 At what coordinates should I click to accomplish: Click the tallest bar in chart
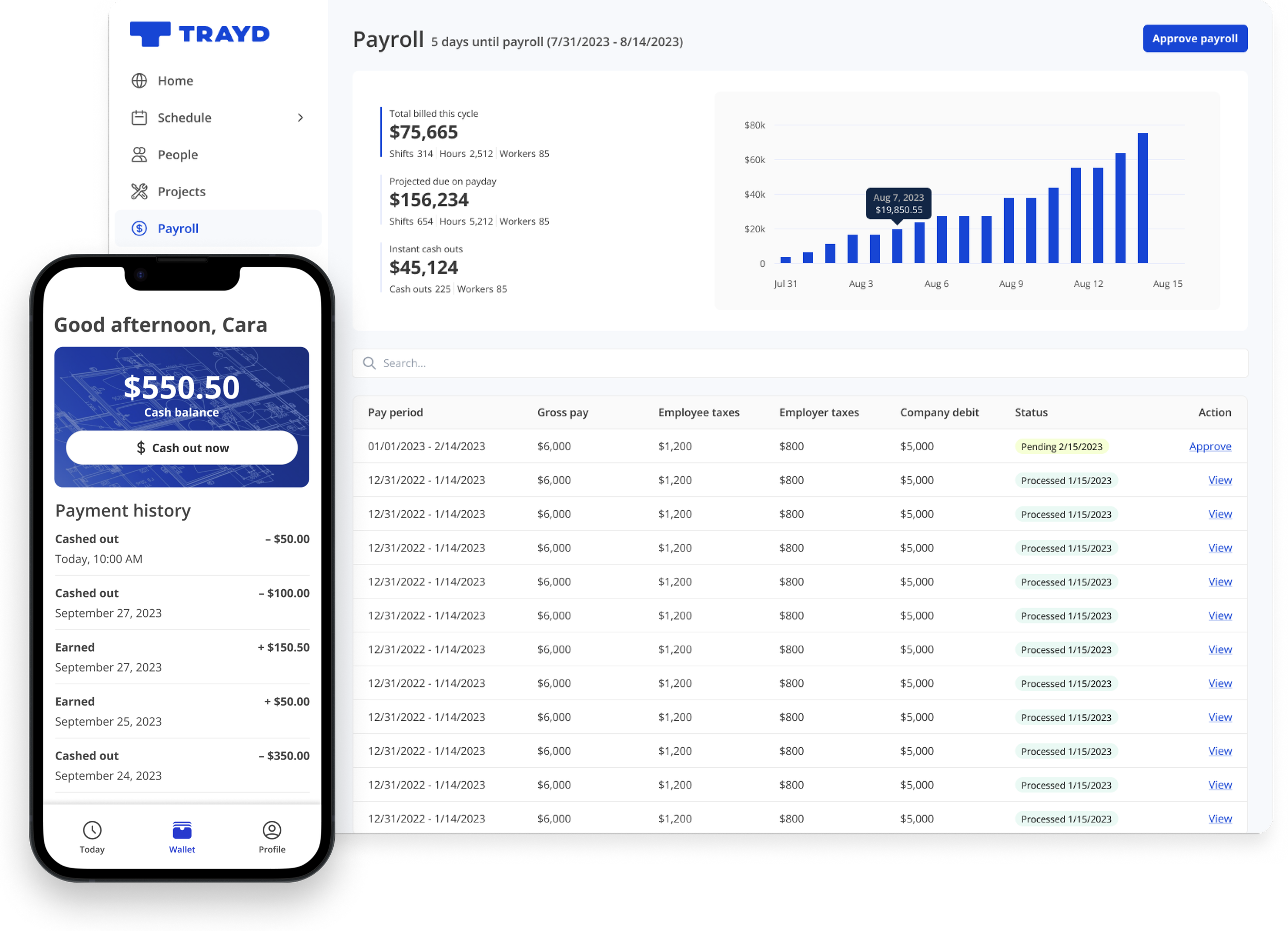click(1142, 199)
